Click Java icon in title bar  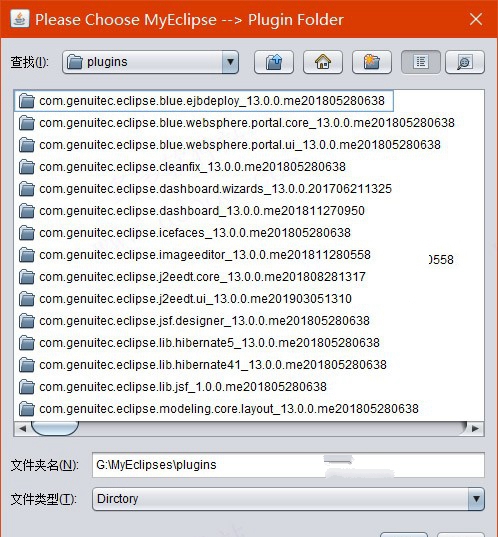coord(20,18)
